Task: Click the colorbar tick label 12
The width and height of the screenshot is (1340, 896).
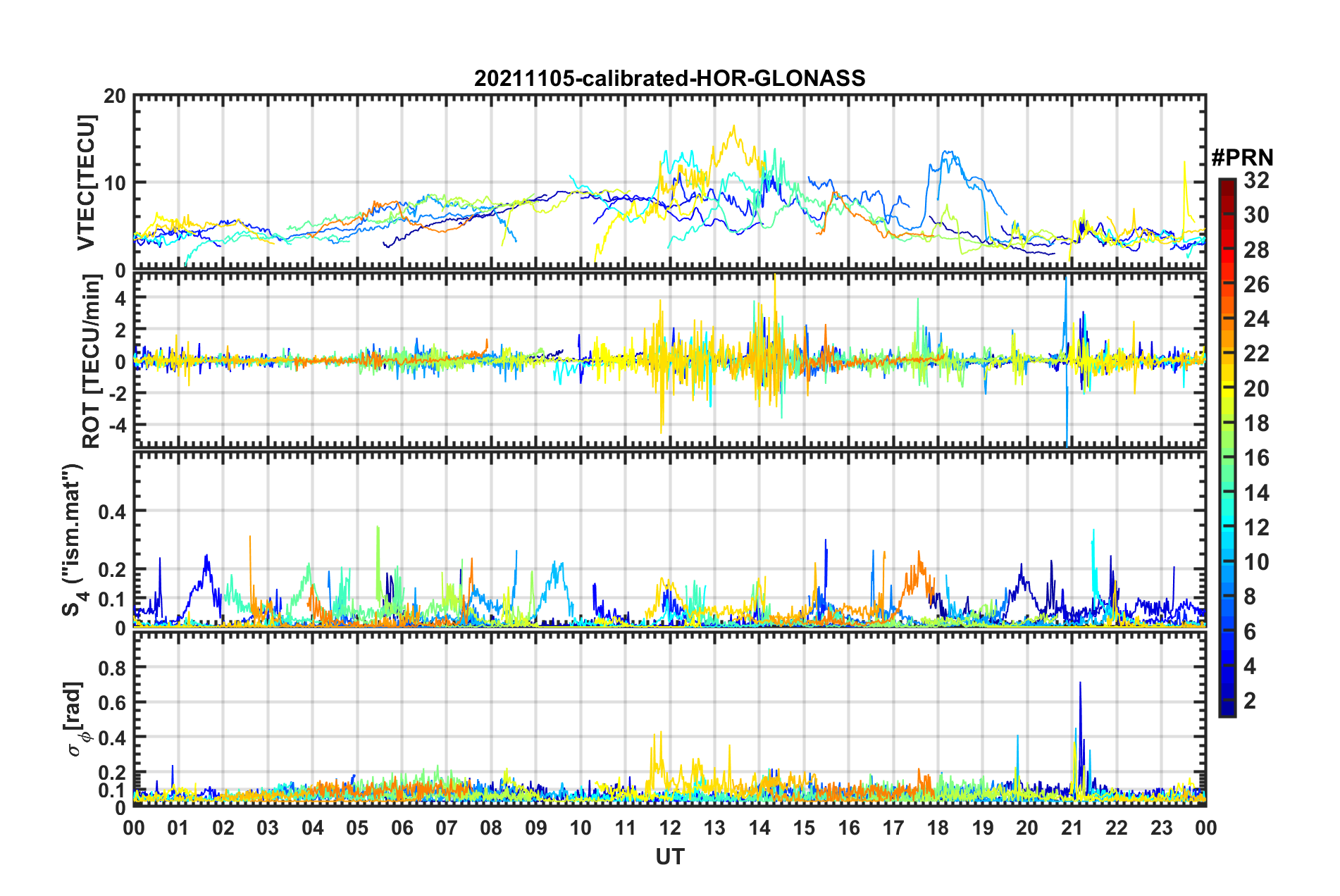Action: (1256, 528)
